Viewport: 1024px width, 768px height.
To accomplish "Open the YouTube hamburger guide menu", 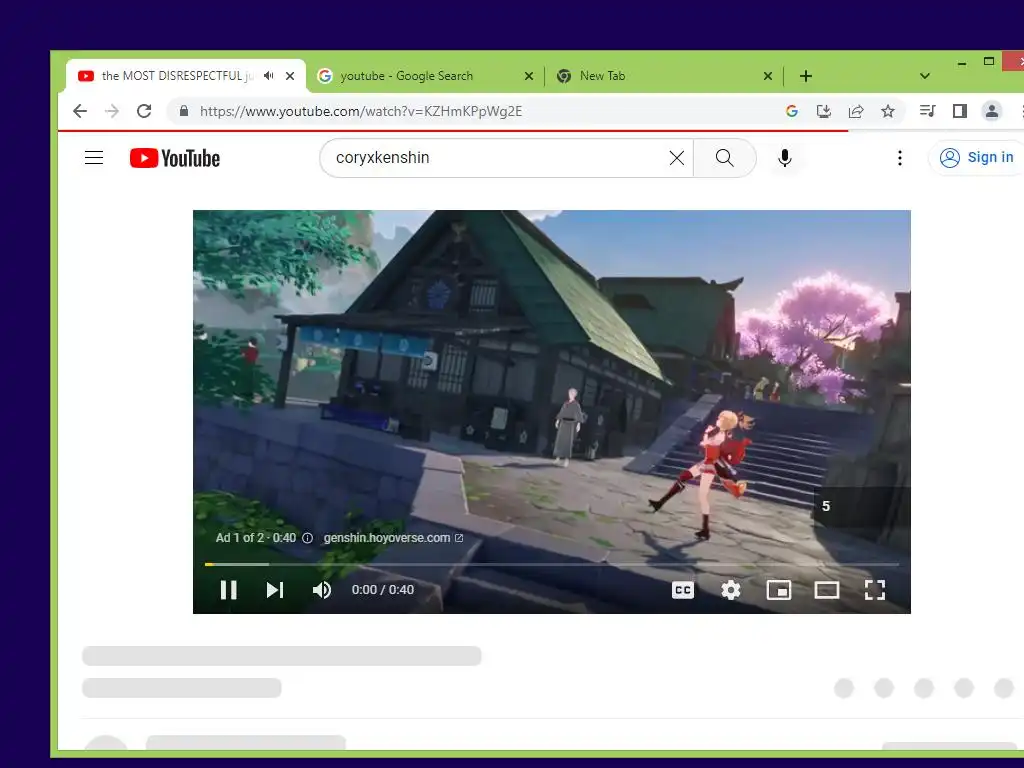I will (x=94, y=157).
